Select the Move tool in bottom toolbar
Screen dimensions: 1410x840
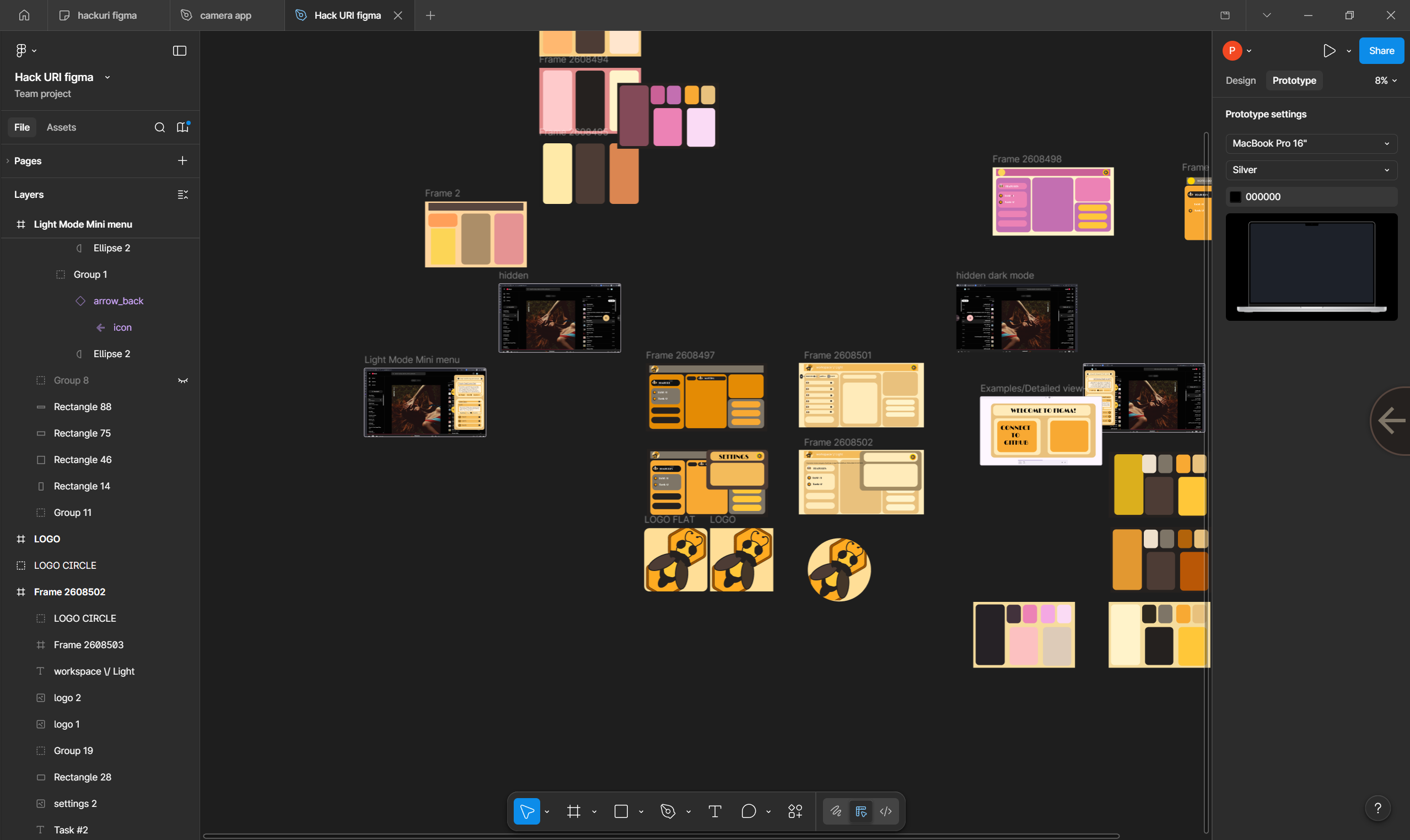(x=526, y=811)
